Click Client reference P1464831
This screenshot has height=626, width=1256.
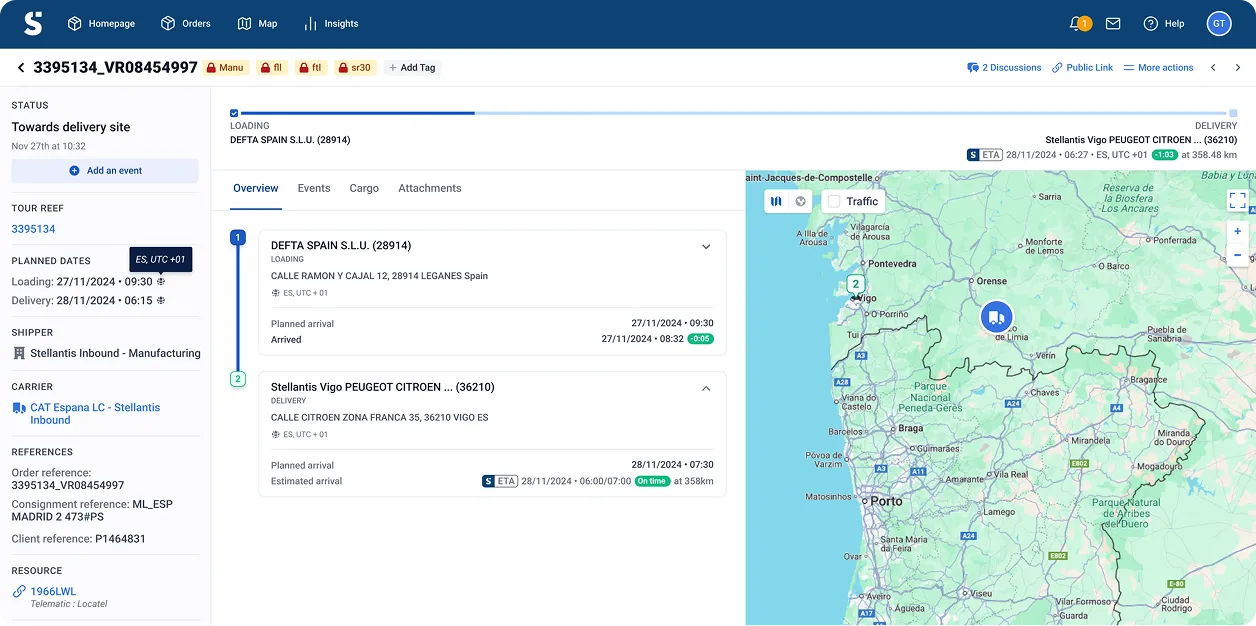(78, 539)
